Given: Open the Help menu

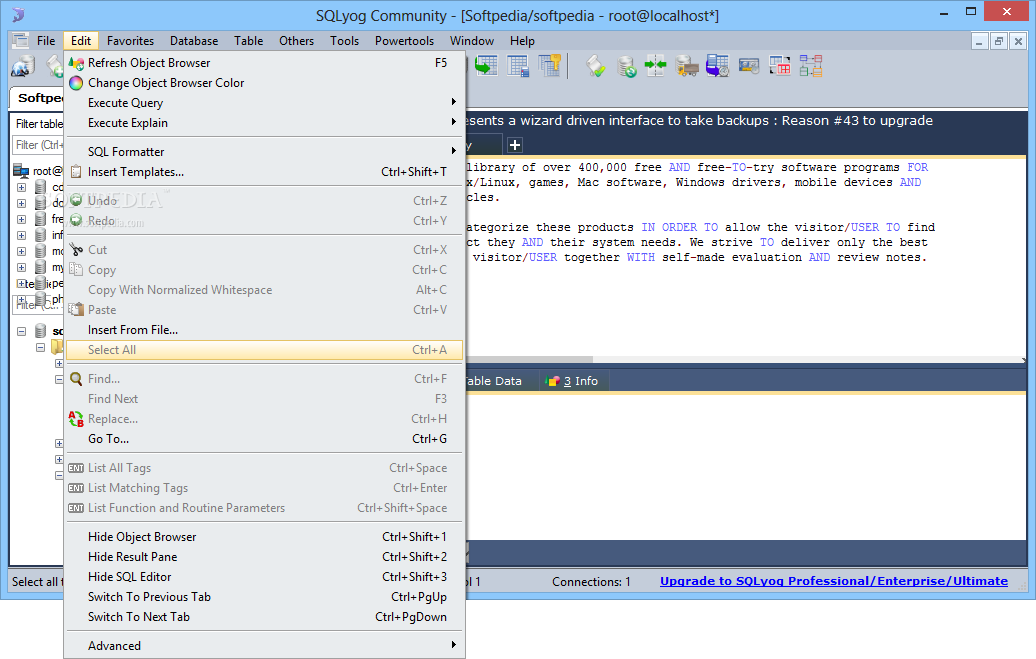Looking at the screenshot, I should click(x=522, y=41).
